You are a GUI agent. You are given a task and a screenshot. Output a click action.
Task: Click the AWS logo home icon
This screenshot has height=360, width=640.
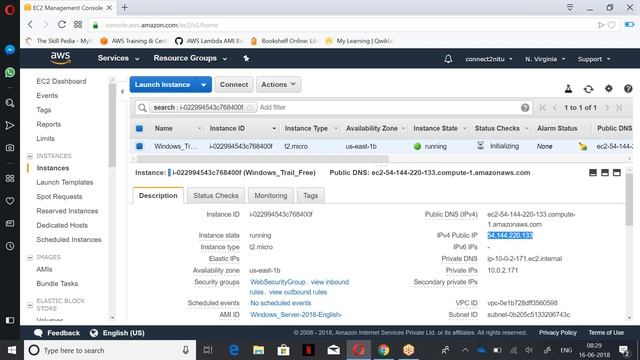pyautogui.click(x=60, y=58)
